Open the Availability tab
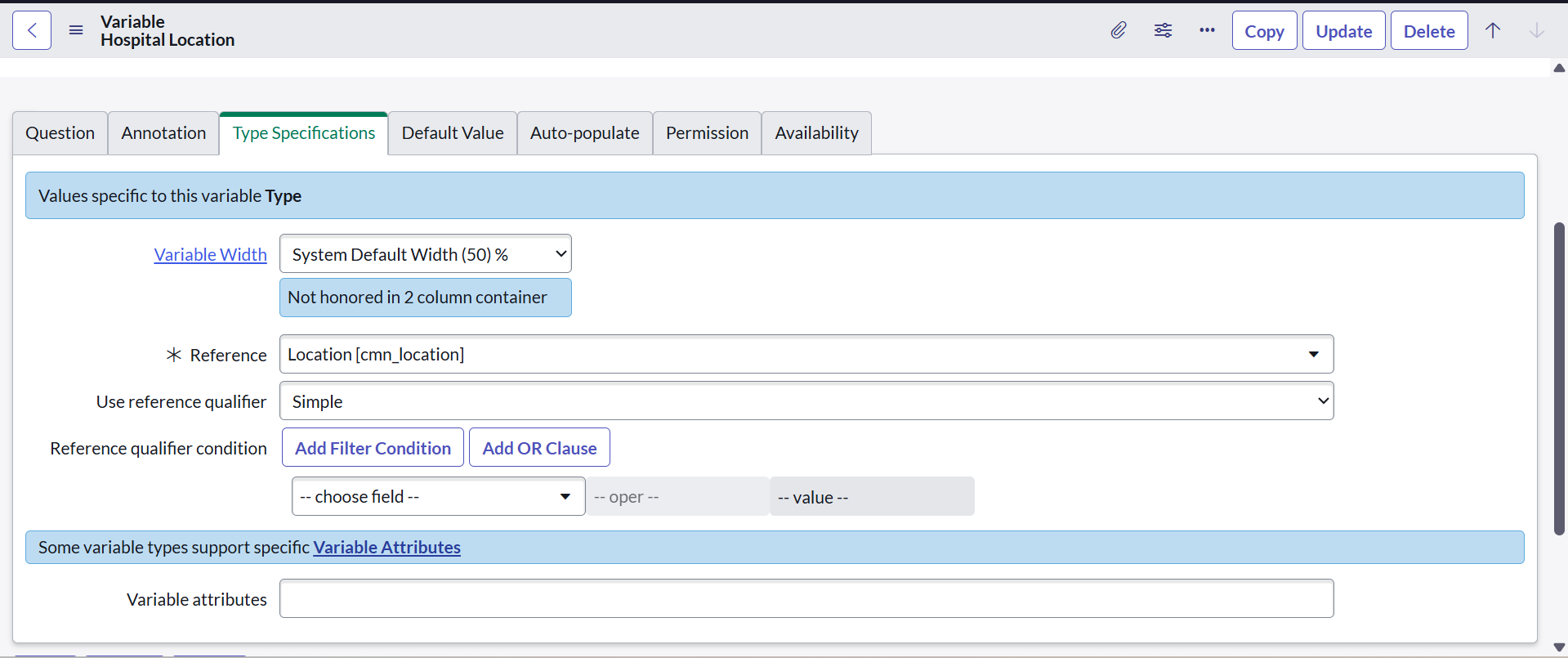This screenshot has width=1568, height=658. [x=816, y=133]
